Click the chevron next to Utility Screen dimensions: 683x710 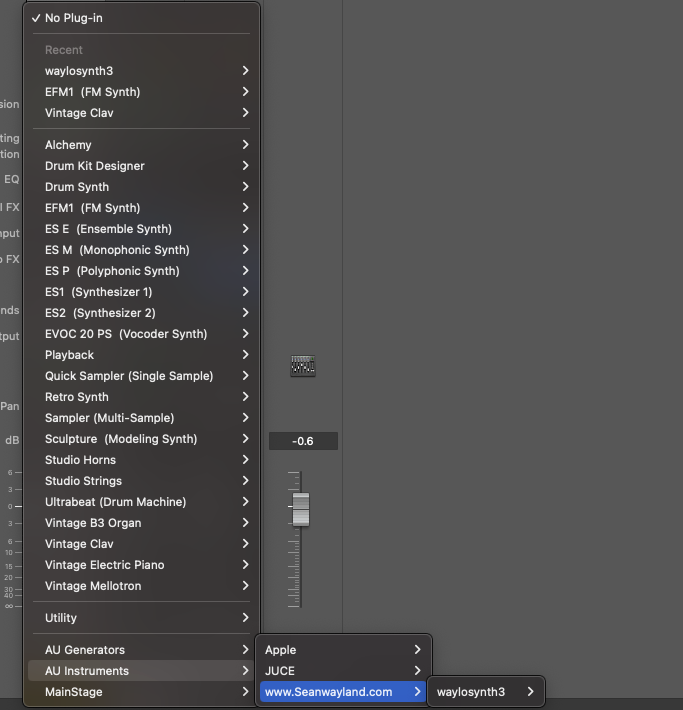pos(245,618)
